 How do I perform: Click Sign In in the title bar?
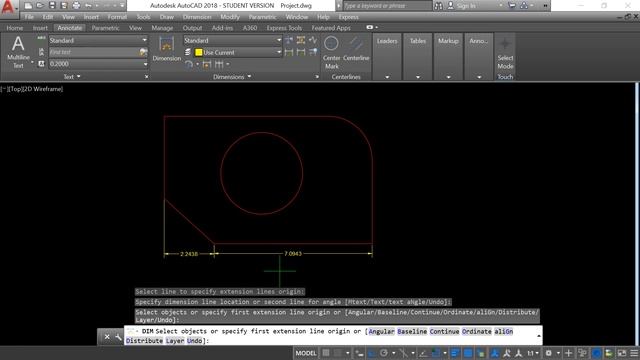click(x=466, y=6)
